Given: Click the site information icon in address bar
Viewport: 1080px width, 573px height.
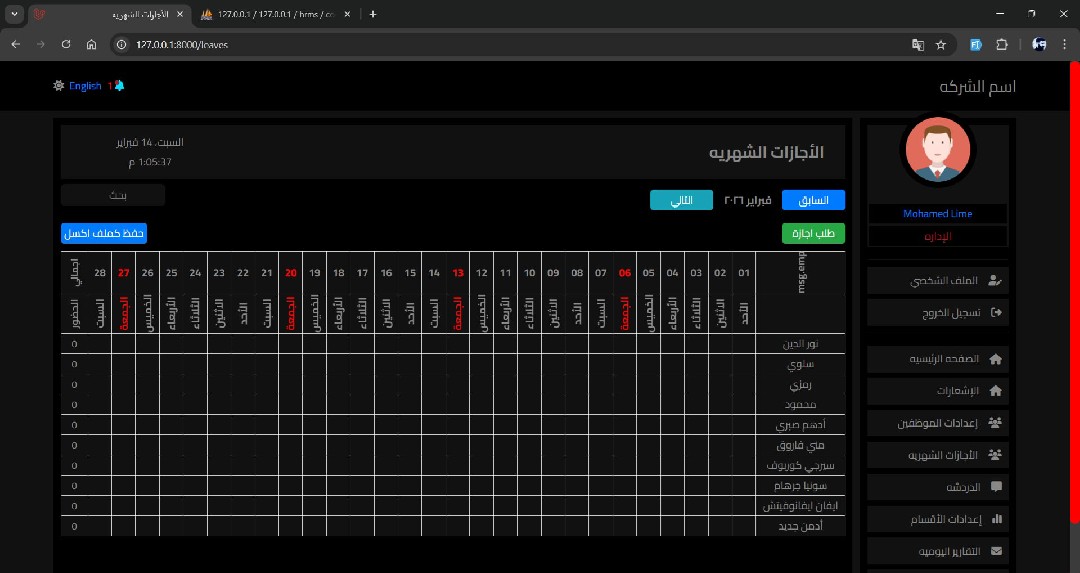Looking at the screenshot, I should (122, 44).
